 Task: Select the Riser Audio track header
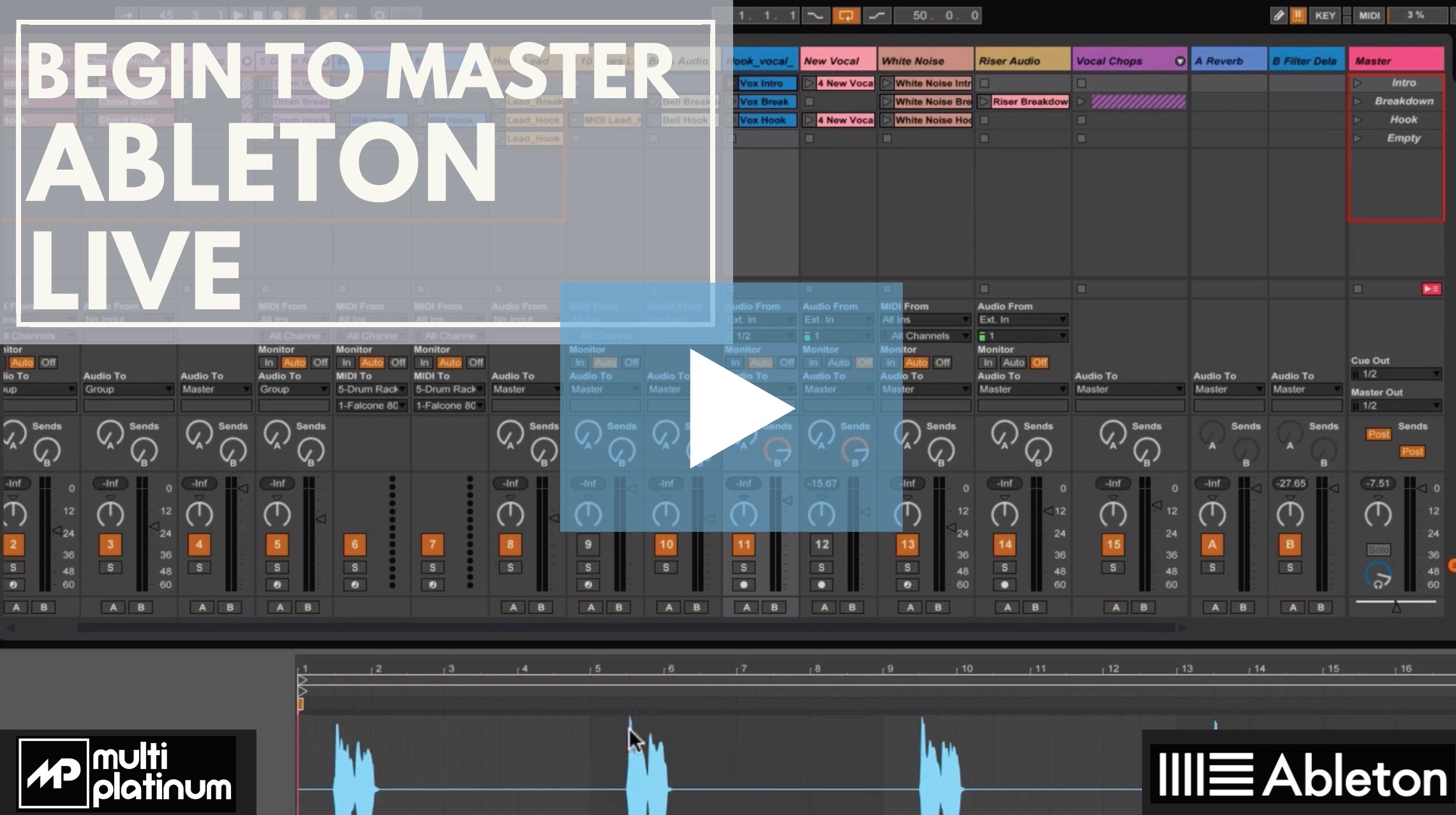tap(1022, 61)
